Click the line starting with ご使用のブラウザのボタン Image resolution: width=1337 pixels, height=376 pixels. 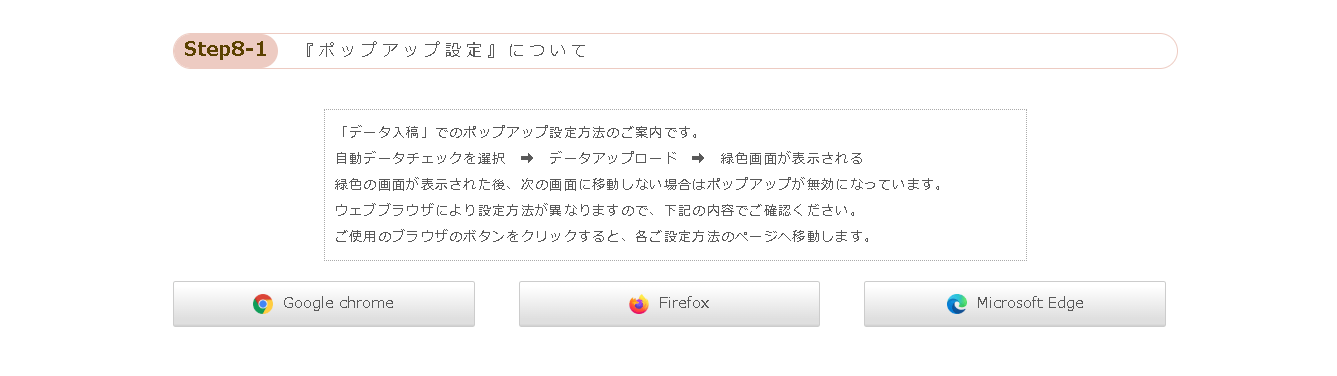click(x=604, y=237)
